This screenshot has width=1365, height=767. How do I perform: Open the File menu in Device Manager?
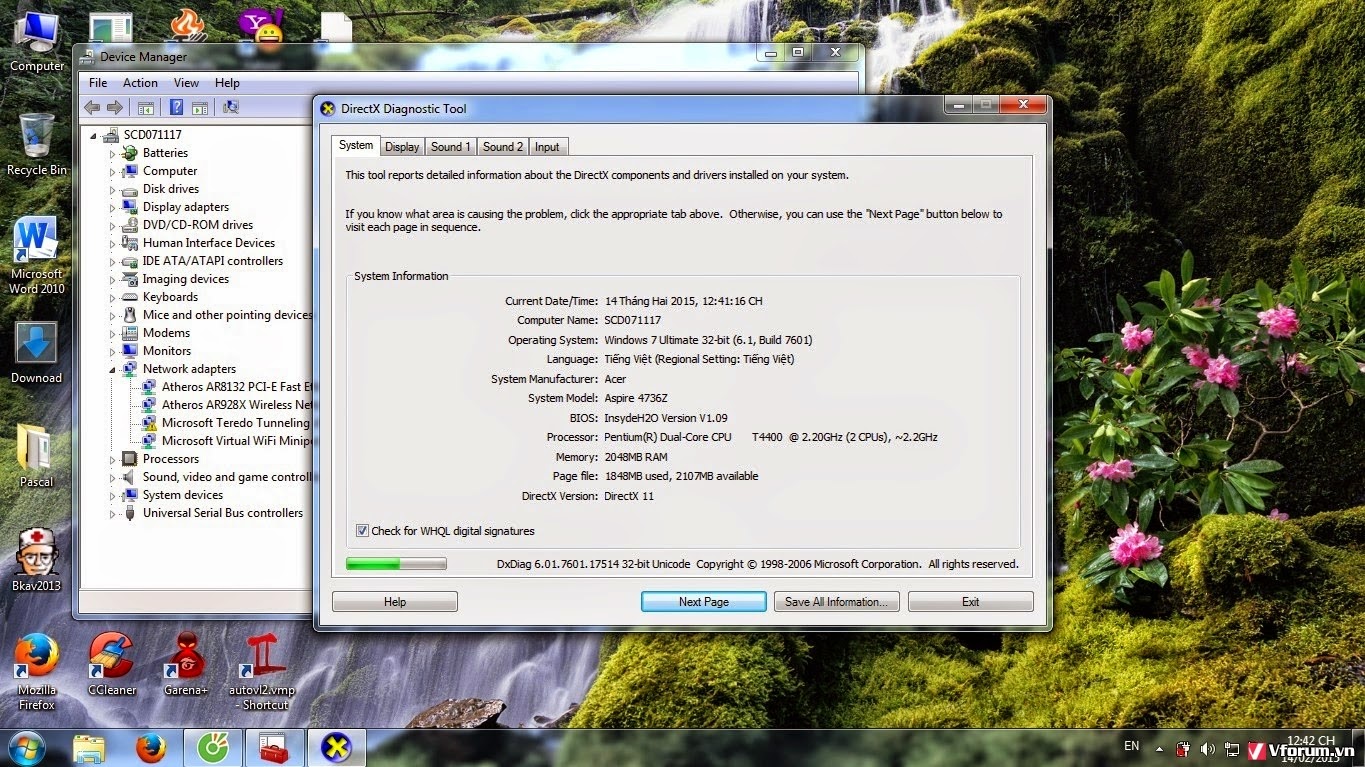(98, 83)
